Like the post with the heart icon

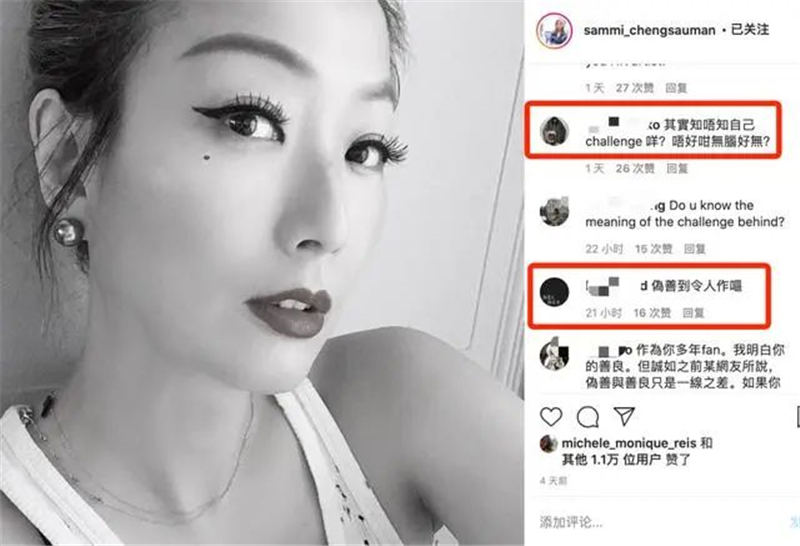[551, 417]
